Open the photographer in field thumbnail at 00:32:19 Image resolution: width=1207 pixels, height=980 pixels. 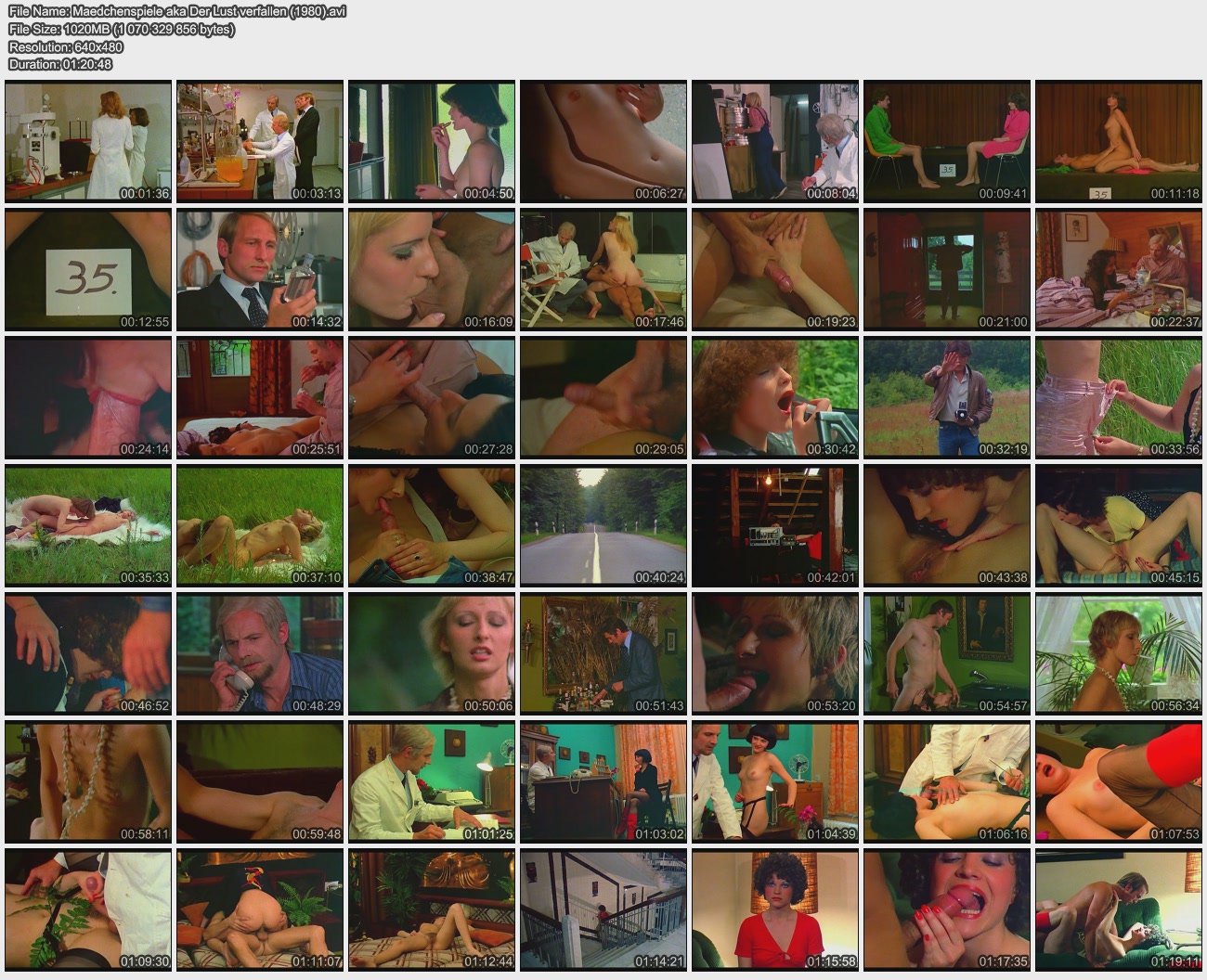(947, 397)
